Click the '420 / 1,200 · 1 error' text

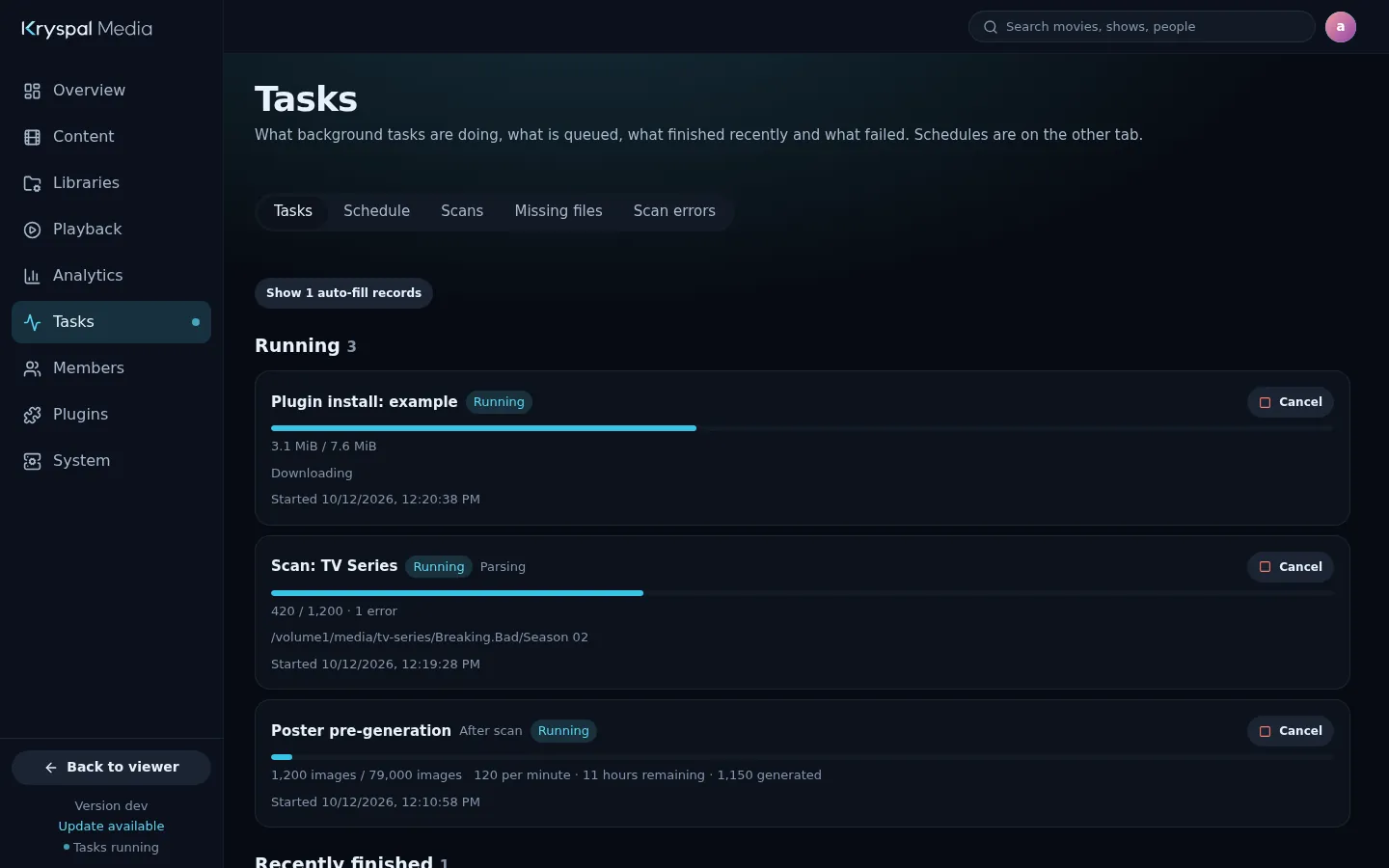tap(334, 611)
